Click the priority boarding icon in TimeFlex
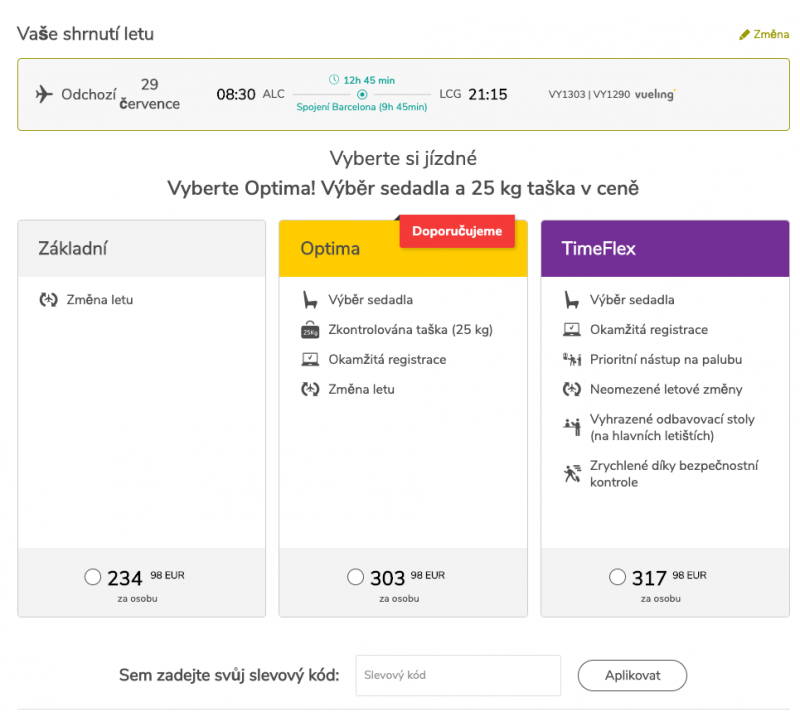The image size is (800, 712). tap(572, 360)
